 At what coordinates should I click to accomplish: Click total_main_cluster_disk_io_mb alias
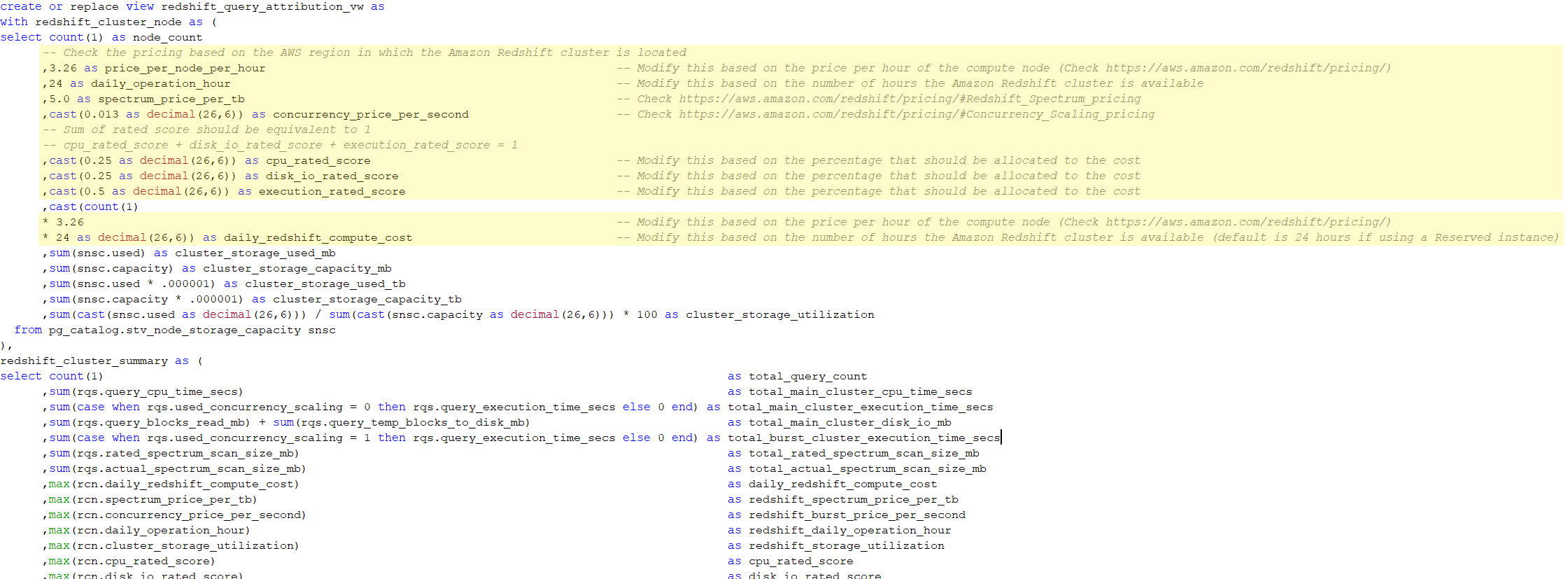[x=850, y=422]
